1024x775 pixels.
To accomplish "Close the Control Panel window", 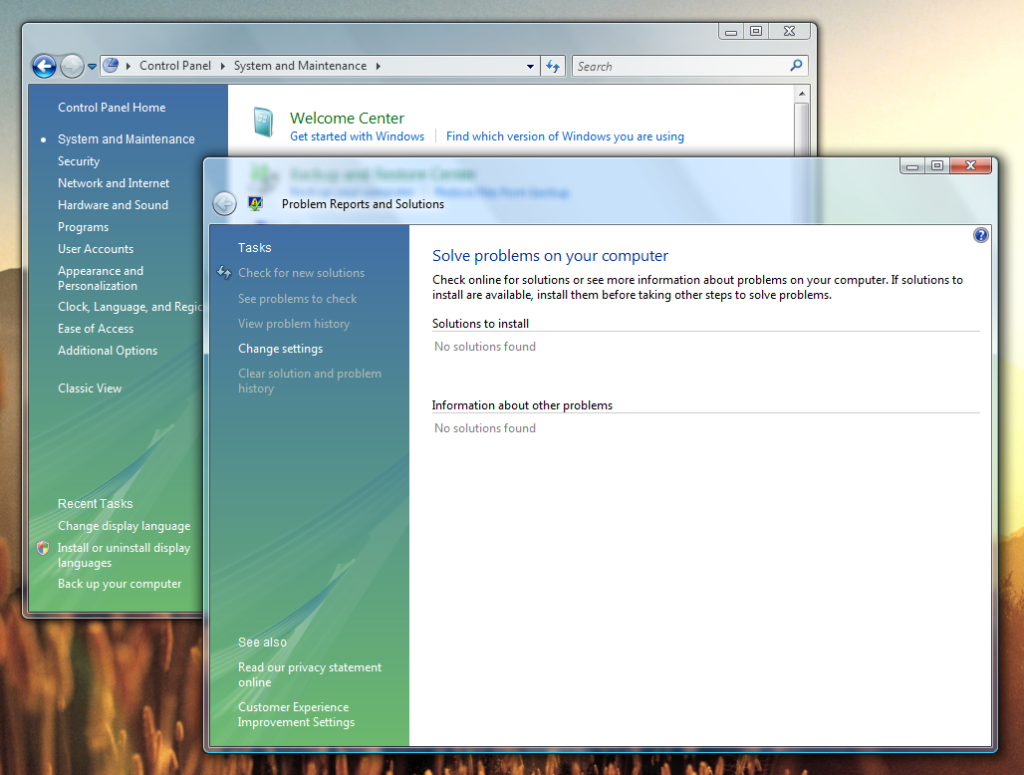I will pyautogui.click(x=789, y=31).
